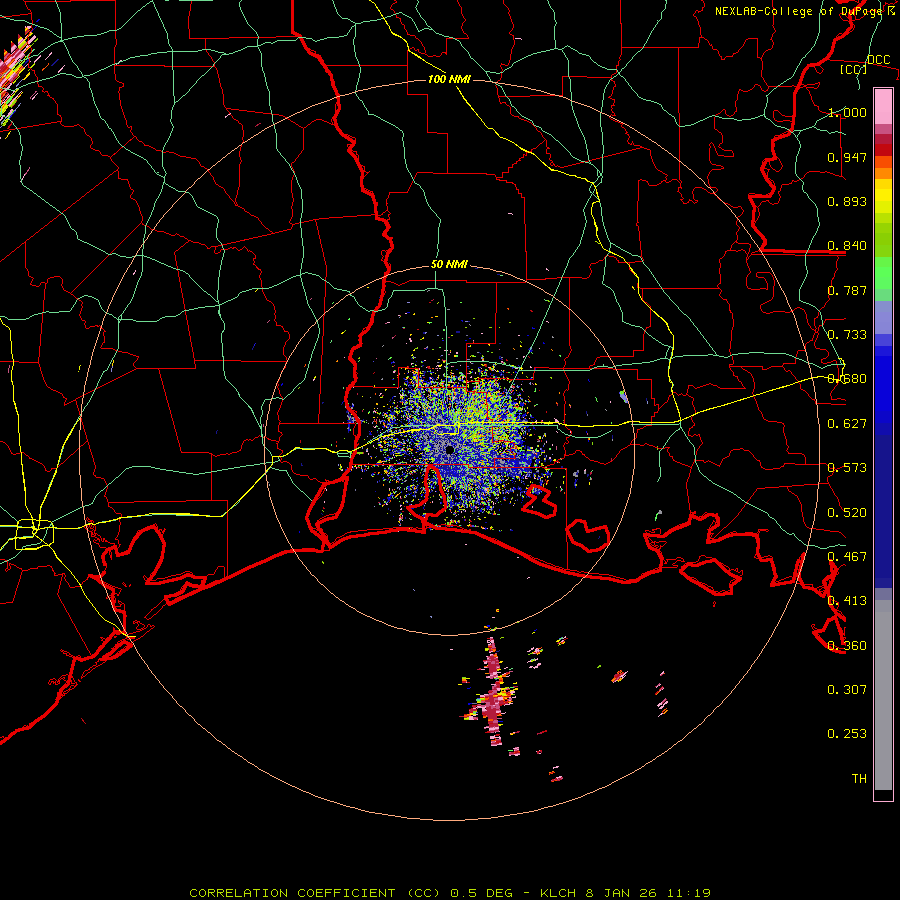The image size is (900, 900).
Task: Select the 0.893 value on the color scale
Action: click(847, 201)
